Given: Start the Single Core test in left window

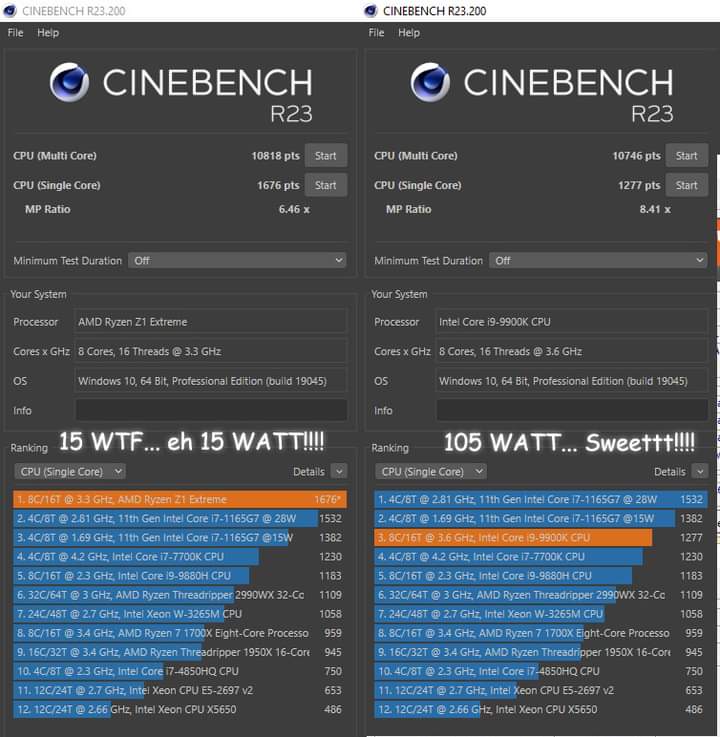Looking at the screenshot, I should click(326, 185).
